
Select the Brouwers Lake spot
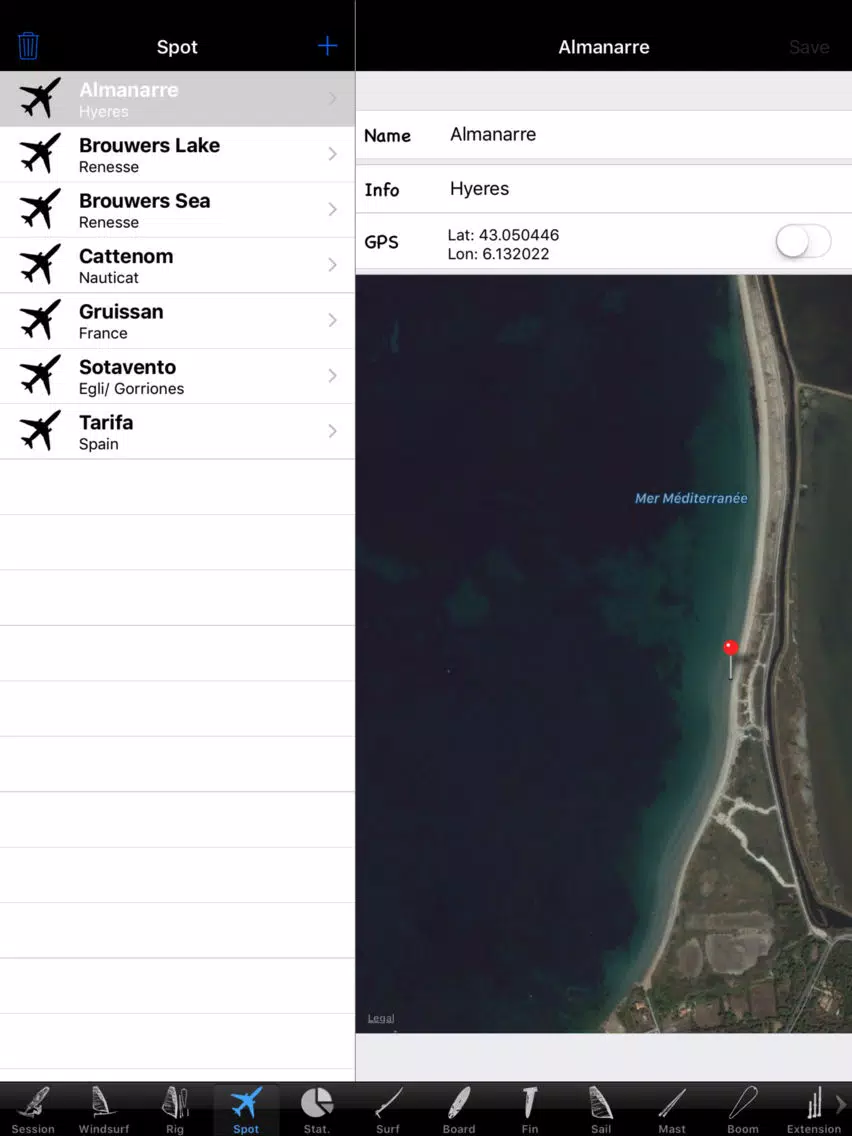(x=178, y=154)
